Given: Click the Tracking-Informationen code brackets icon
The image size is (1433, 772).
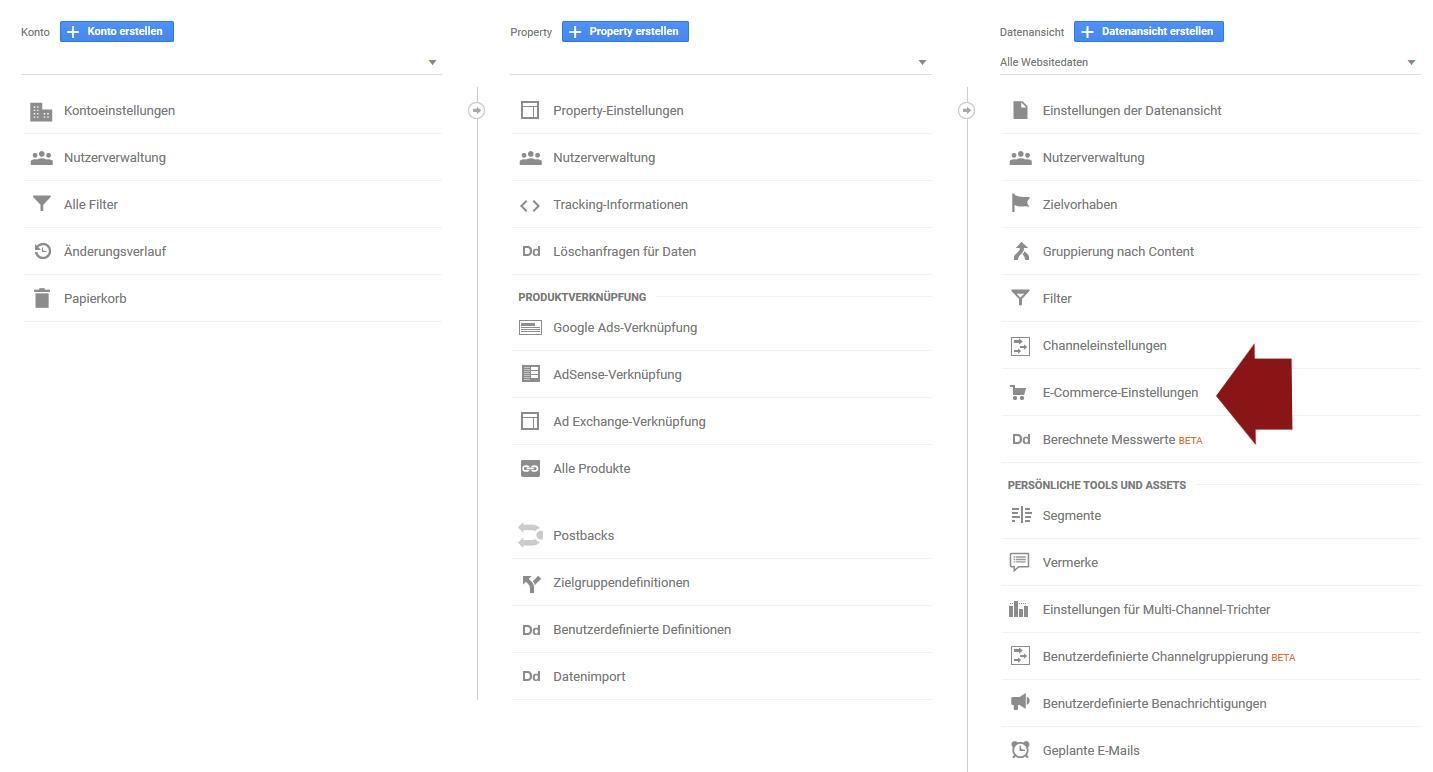Looking at the screenshot, I should (530, 204).
